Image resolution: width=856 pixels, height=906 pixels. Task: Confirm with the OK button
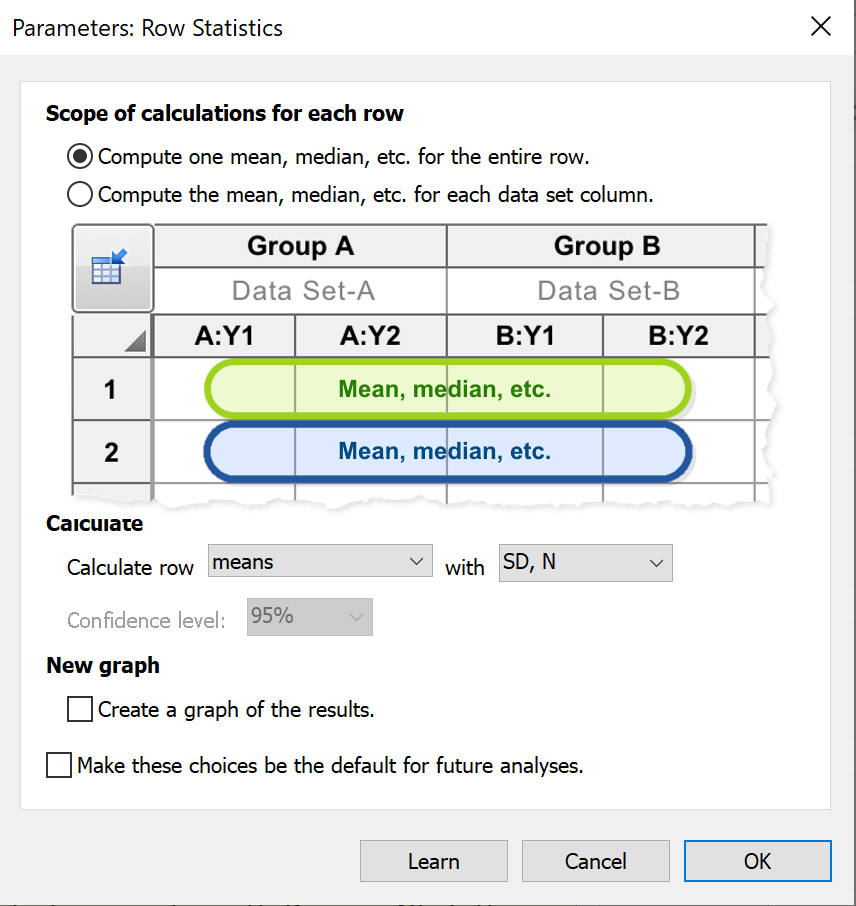[757, 861]
